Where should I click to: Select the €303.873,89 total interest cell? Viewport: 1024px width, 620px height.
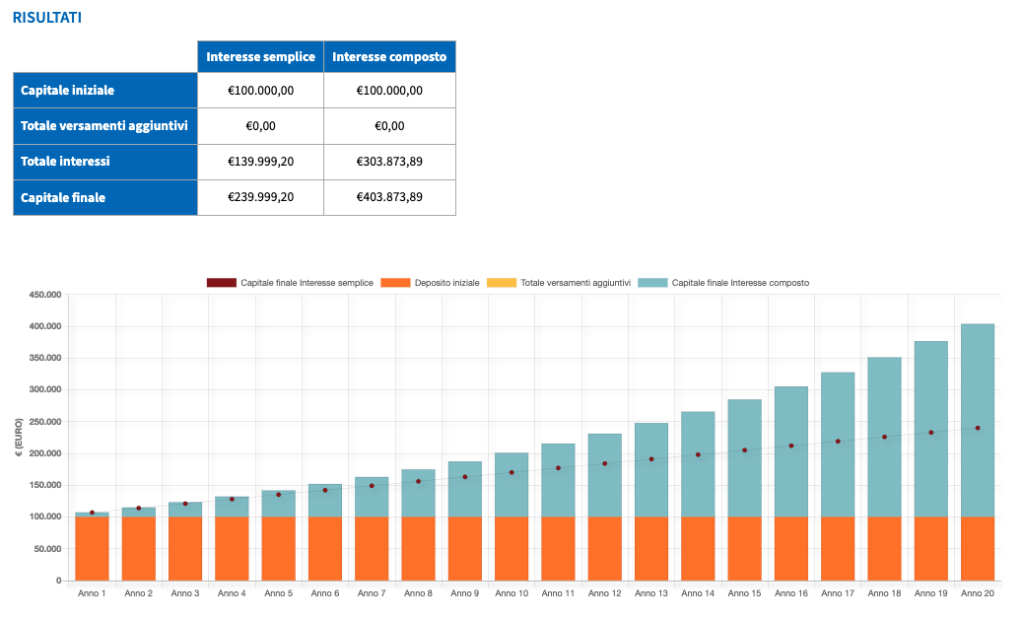pos(389,161)
